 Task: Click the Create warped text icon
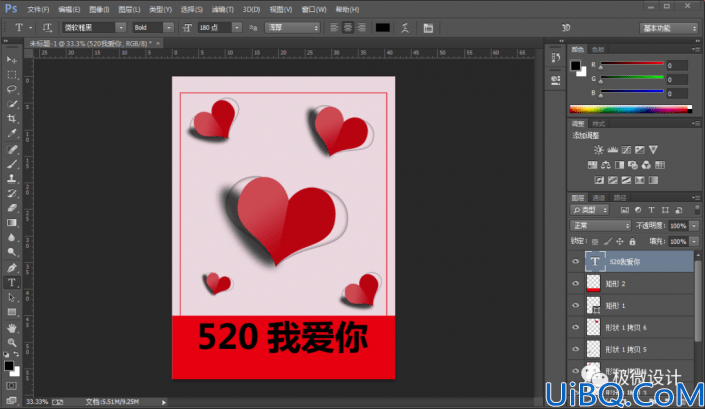pos(405,28)
